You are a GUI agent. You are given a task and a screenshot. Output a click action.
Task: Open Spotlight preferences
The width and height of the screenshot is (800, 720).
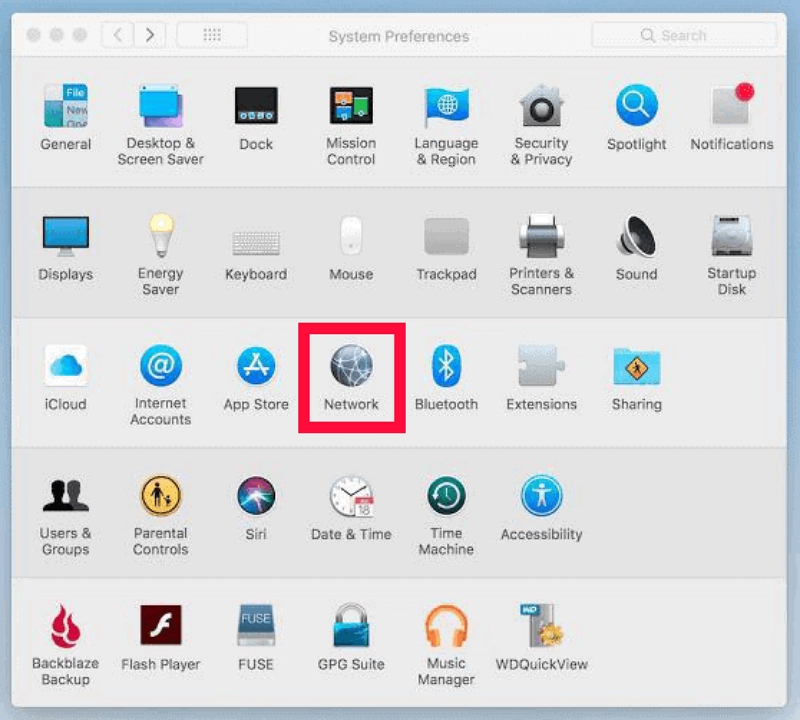point(637,117)
